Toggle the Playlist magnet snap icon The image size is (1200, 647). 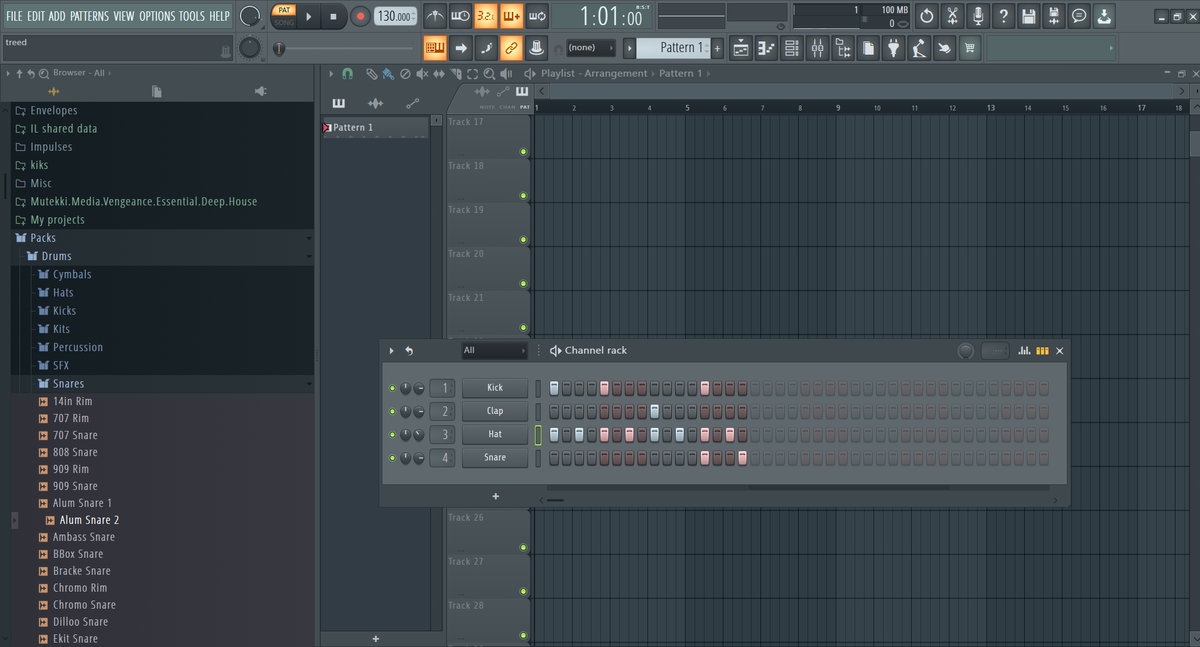tap(347, 73)
